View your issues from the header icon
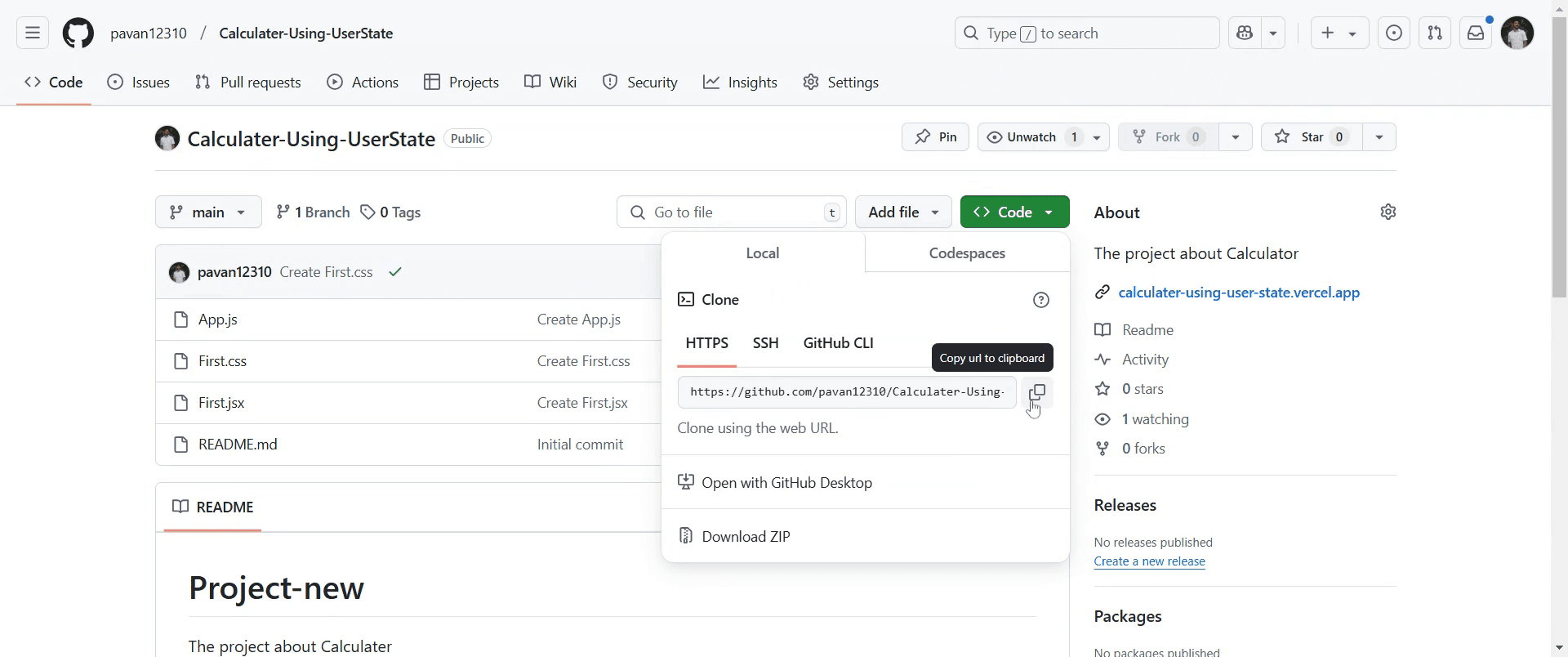Viewport: 1568px width, 657px height. point(1394,34)
